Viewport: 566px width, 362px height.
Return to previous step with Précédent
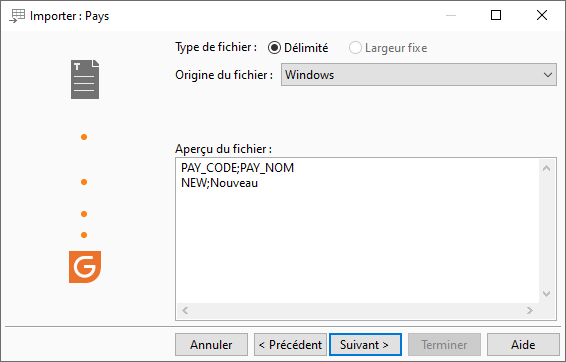[290, 345]
